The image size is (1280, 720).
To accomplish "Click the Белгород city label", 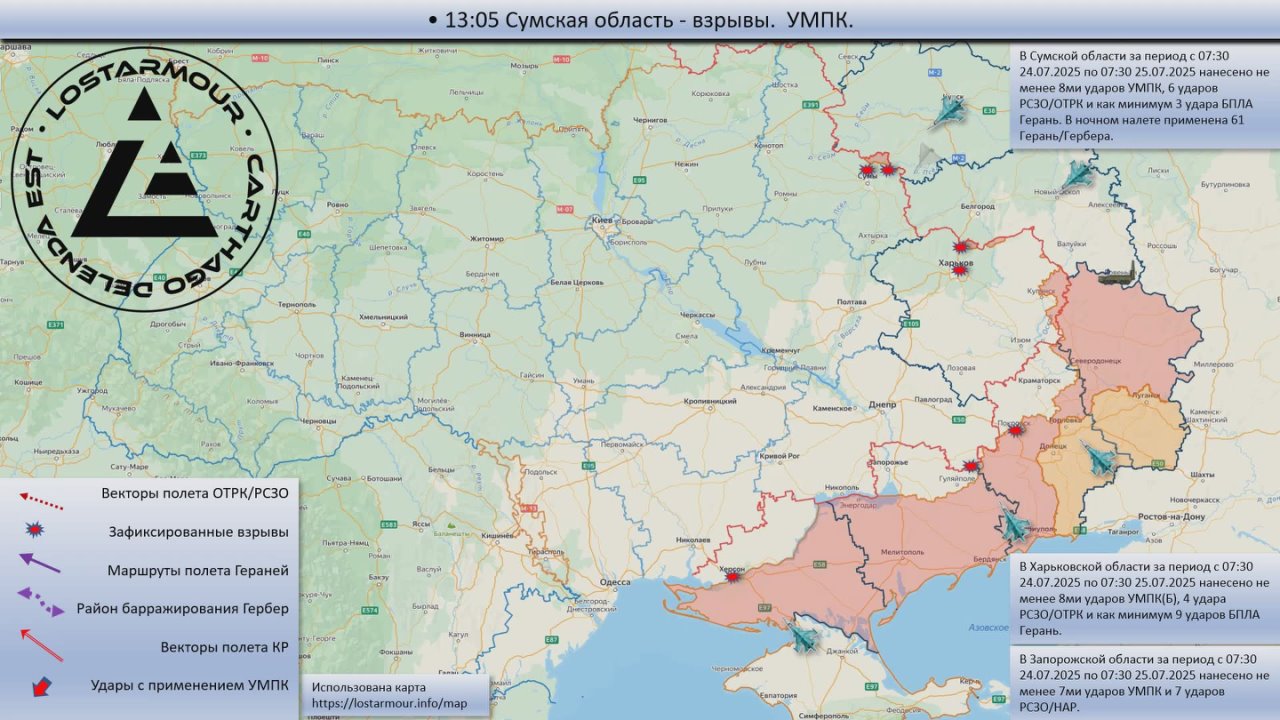I will [x=978, y=205].
